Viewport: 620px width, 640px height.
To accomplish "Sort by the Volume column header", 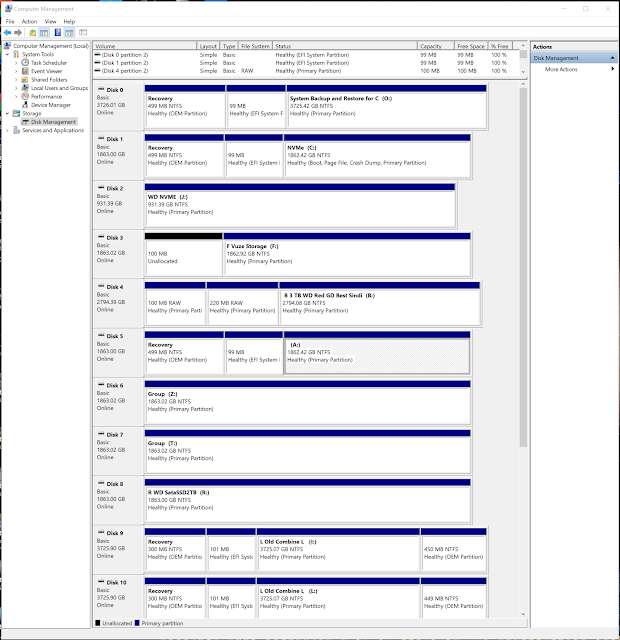I will click(x=145, y=46).
